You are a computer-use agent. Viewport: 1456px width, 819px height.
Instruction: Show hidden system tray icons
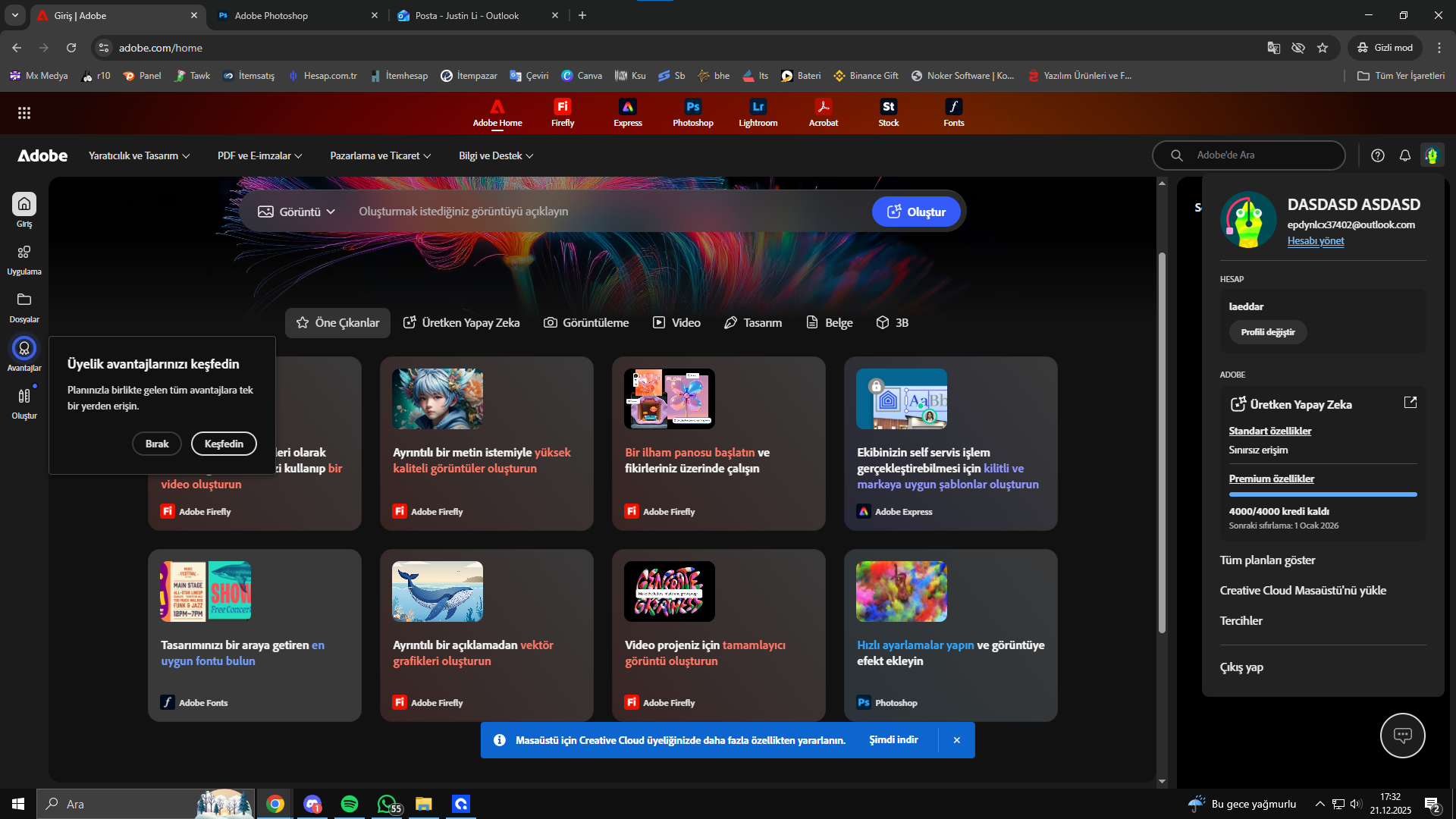pyautogui.click(x=1320, y=804)
